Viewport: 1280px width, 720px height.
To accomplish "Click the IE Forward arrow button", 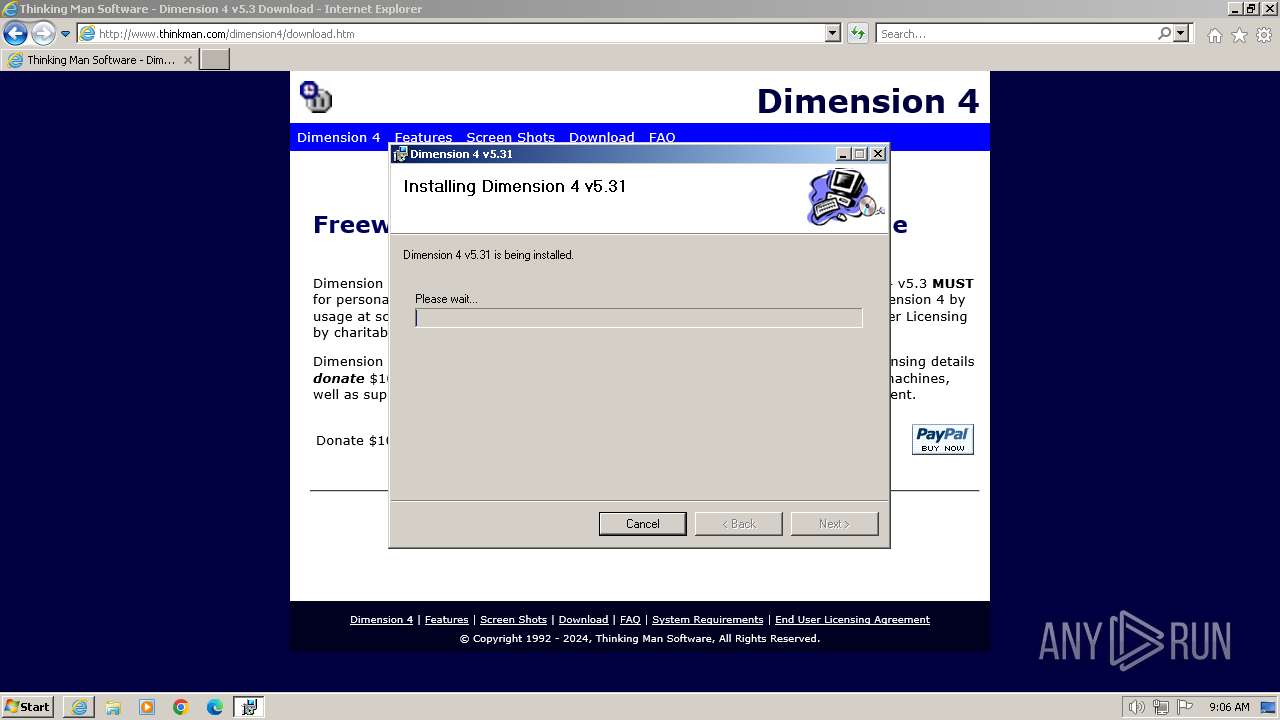I will point(43,33).
